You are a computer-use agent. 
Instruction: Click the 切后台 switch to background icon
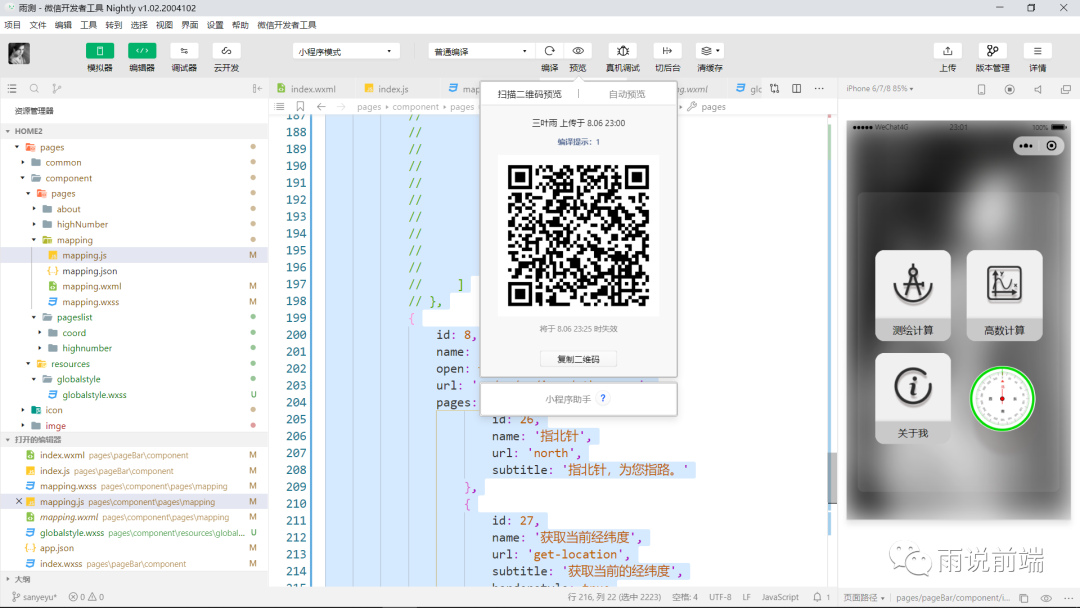(667, 51)
